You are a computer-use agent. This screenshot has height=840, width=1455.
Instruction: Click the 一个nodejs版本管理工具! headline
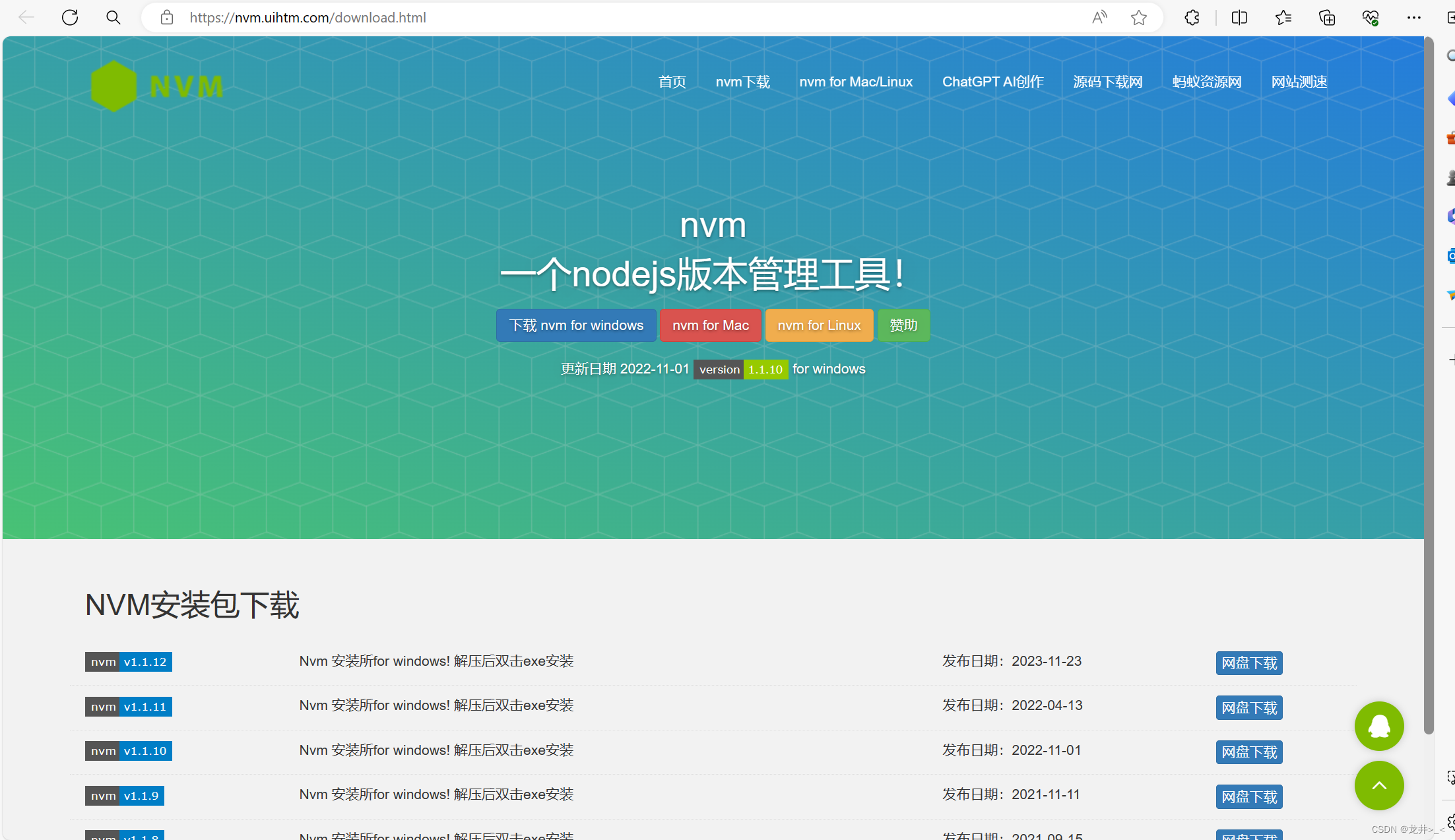(702, 275)
